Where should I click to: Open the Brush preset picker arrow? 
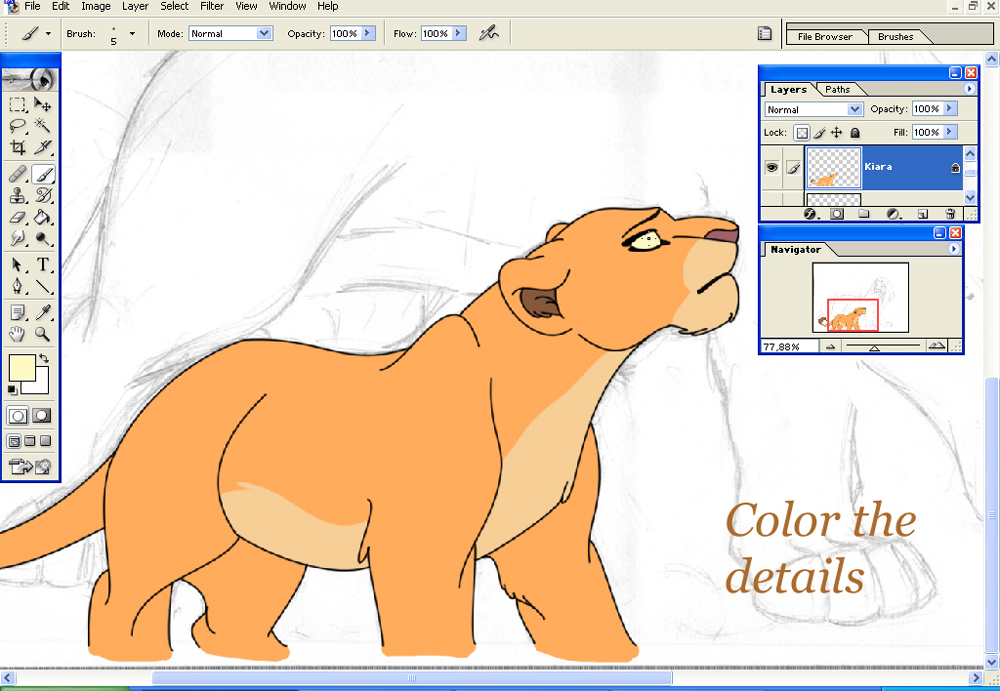pos(132,33)
